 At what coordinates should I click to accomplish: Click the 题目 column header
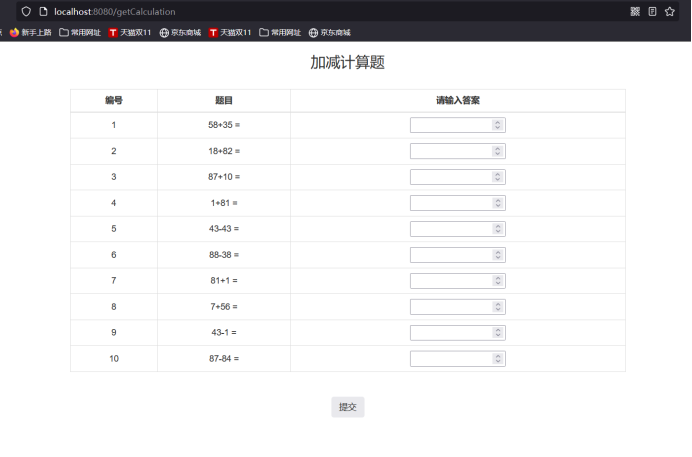[x=224, y=100]
